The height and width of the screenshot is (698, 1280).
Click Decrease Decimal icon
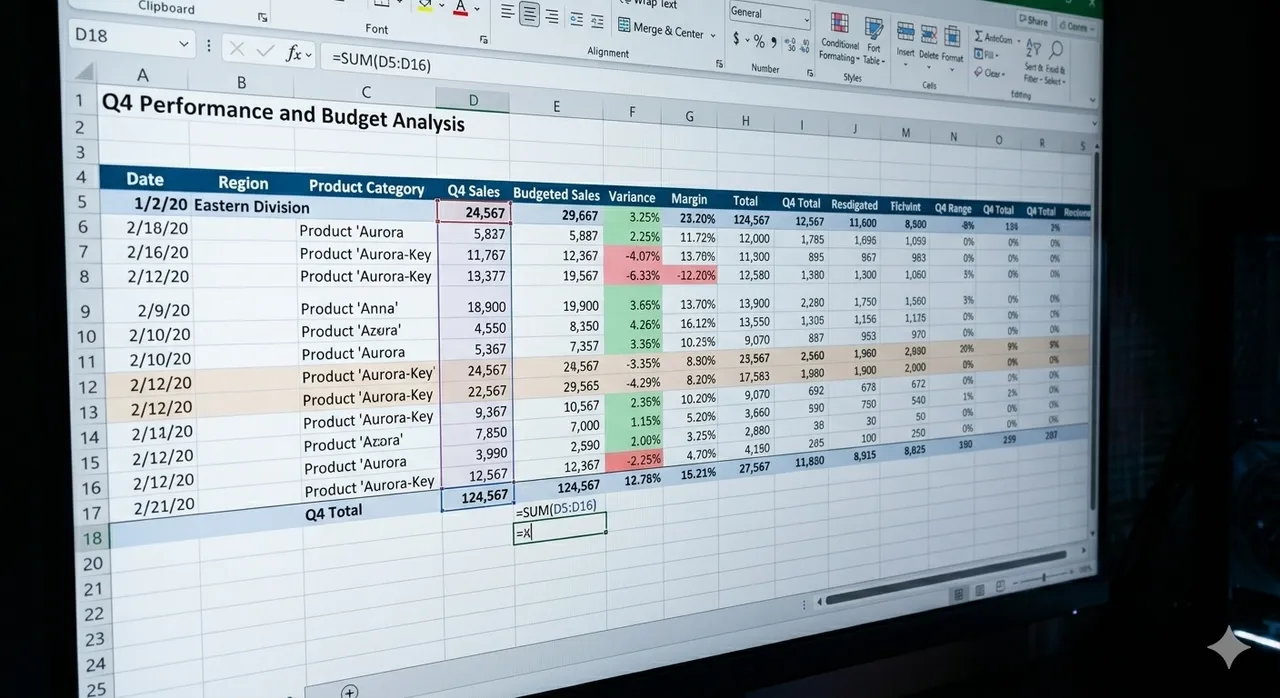pos(805,45)
